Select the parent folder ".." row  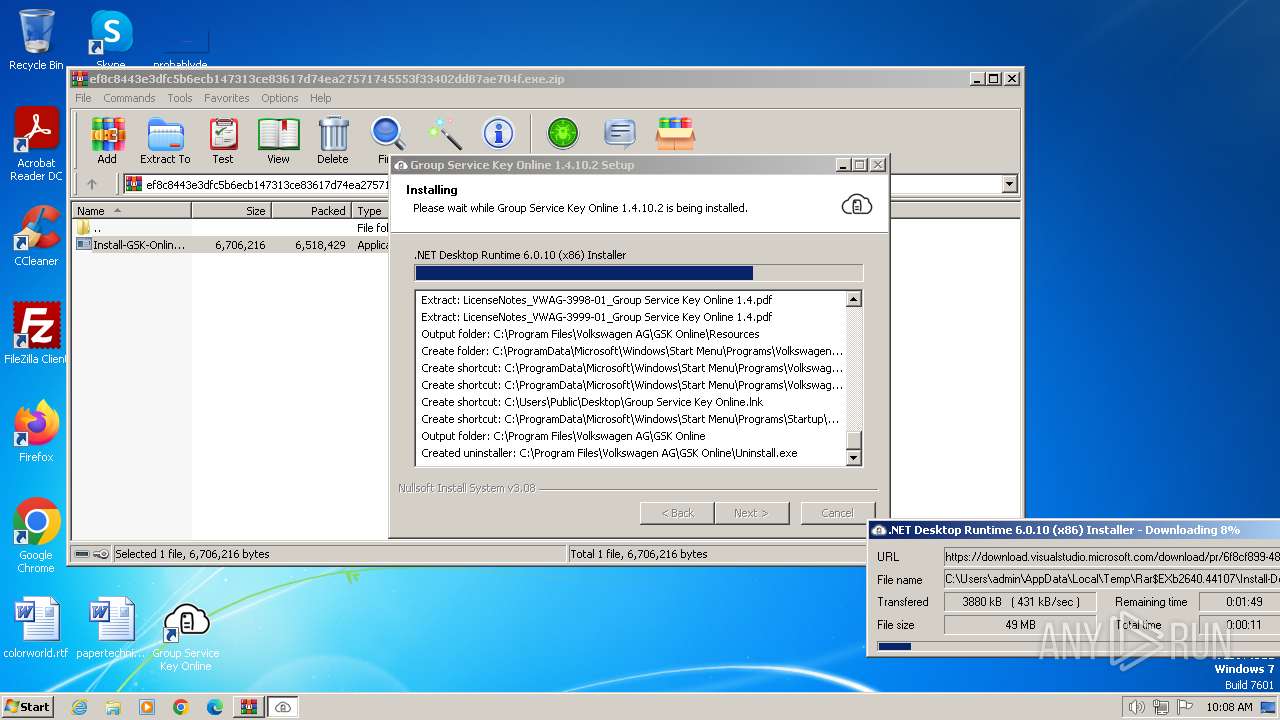tap(230, 228)
